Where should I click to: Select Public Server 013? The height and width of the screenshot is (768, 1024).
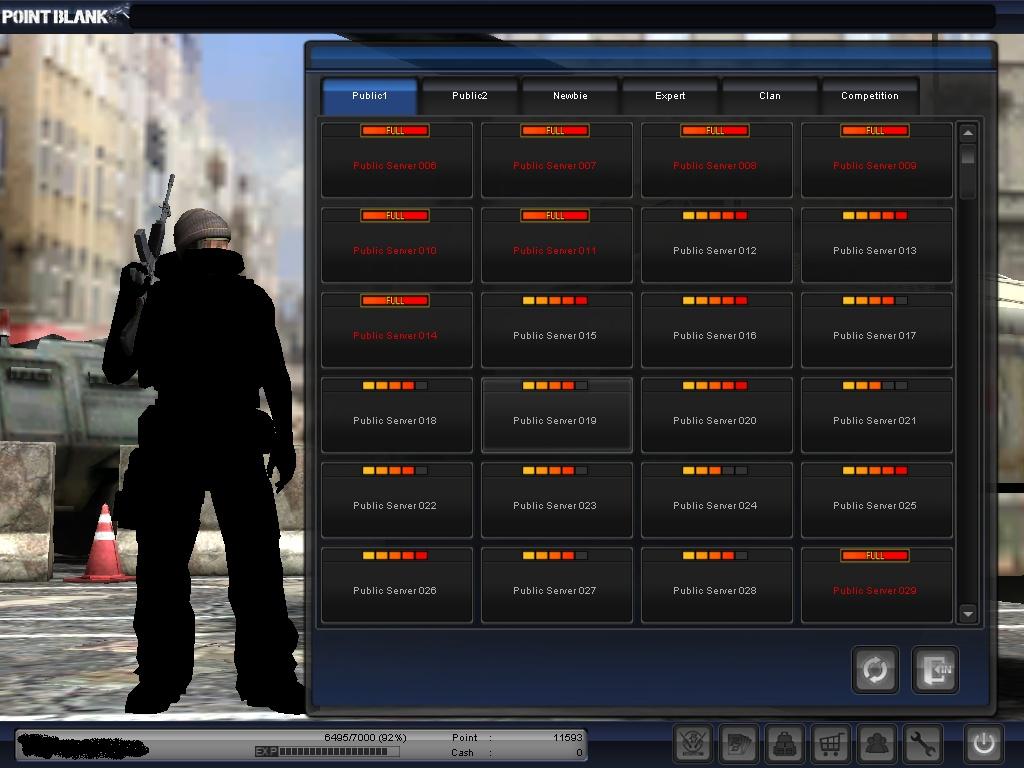coord(876,245)
